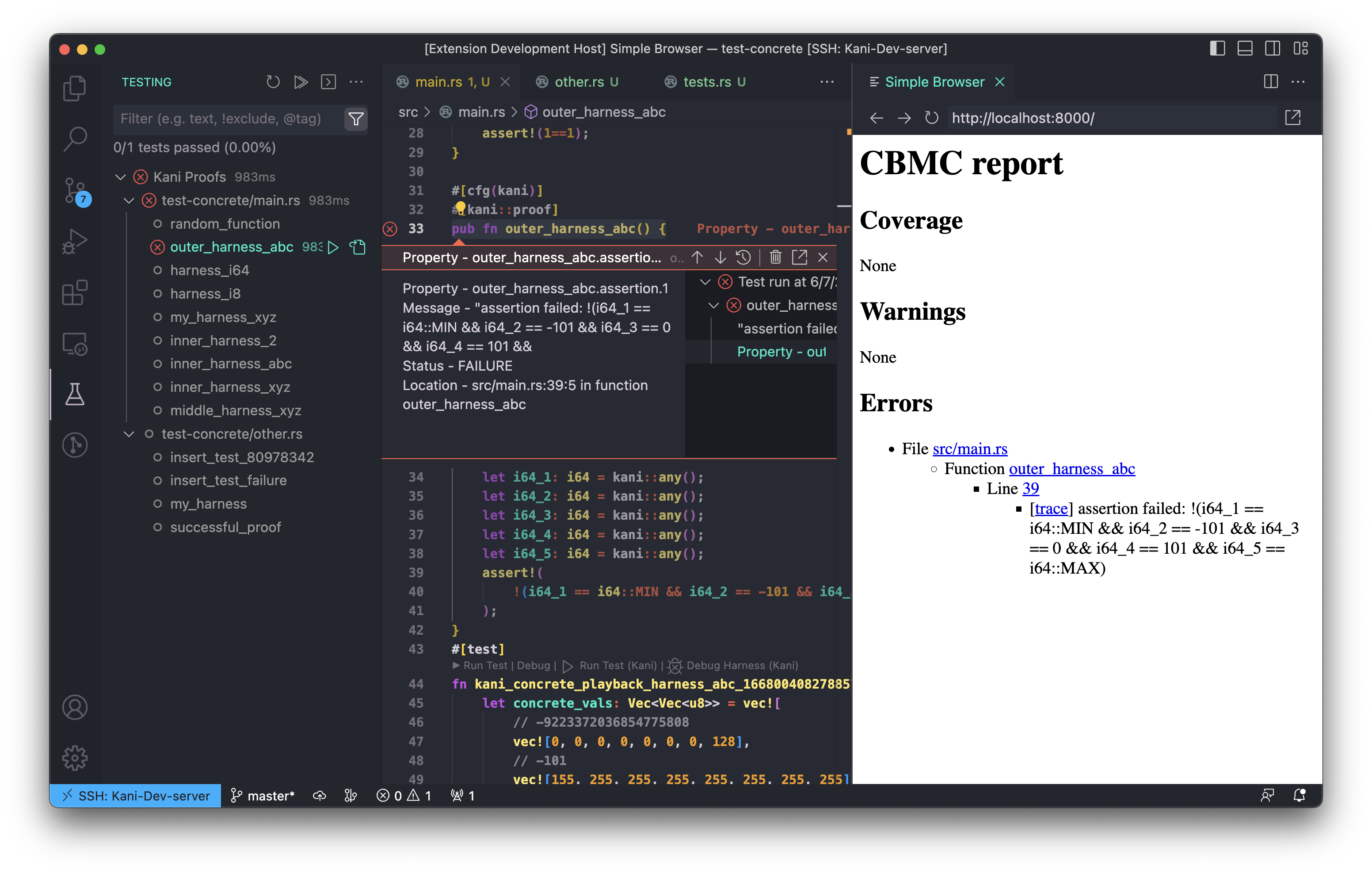1372x873 pixels.
Task: Open the trace link in Errors
Action: point(1051,509)
